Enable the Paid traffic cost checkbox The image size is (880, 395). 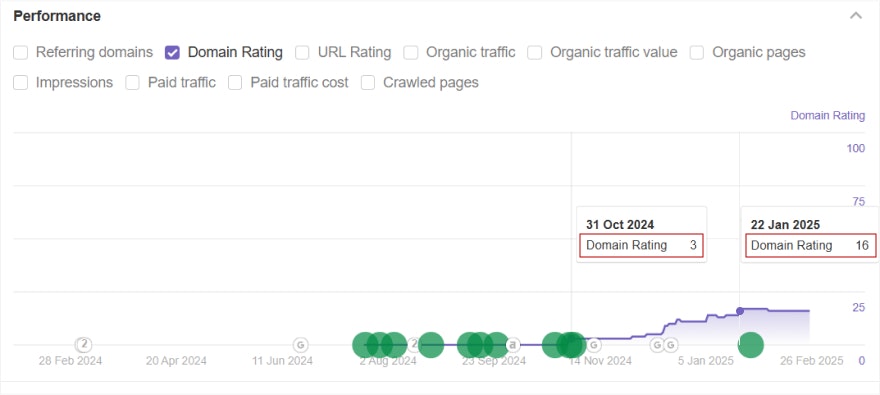pos(235,83)
